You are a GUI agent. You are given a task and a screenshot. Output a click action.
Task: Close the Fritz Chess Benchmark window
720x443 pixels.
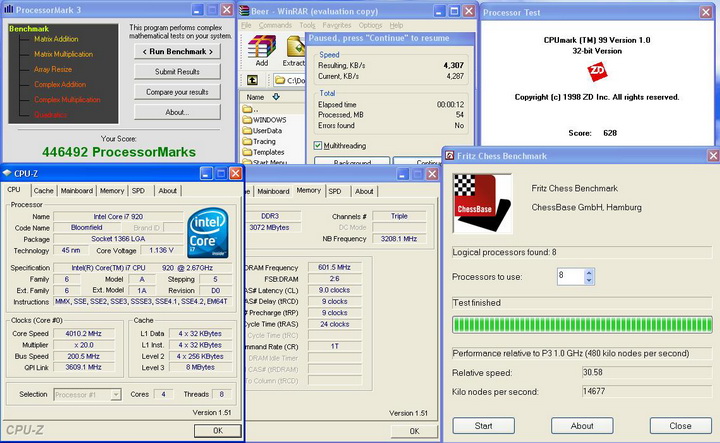[713, 156]
